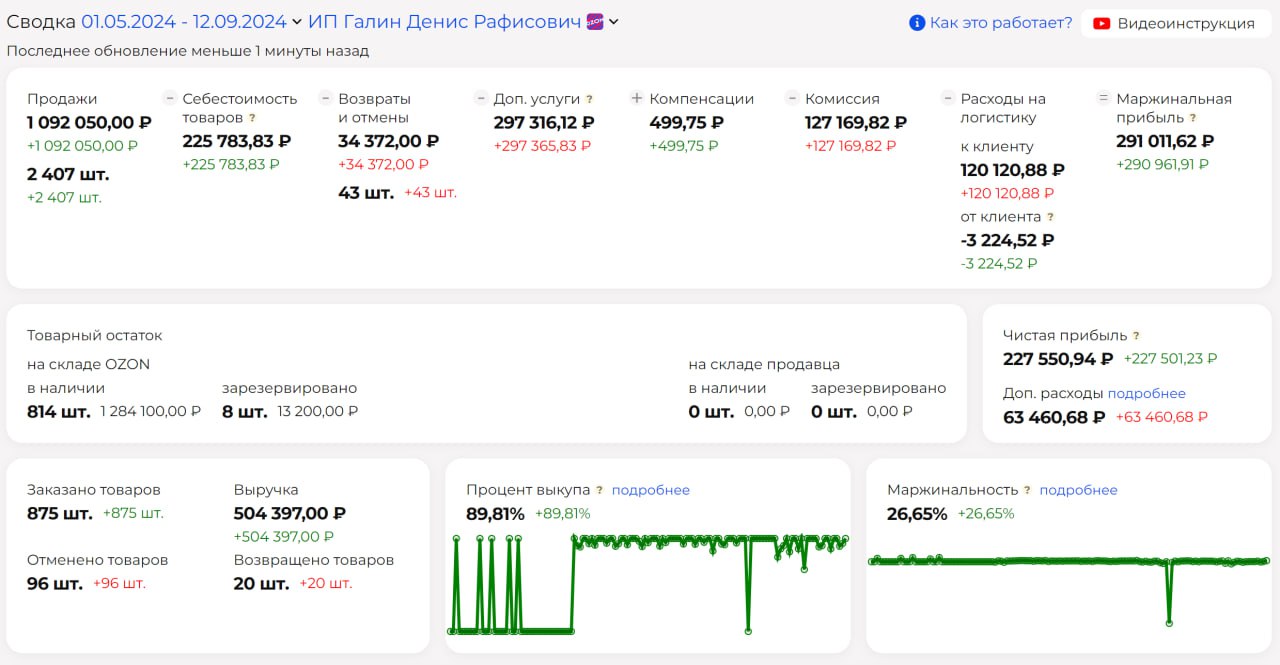Click the minus icon before Себестоимость товаров
The image size is (1280, 665).
coord(170,98)
